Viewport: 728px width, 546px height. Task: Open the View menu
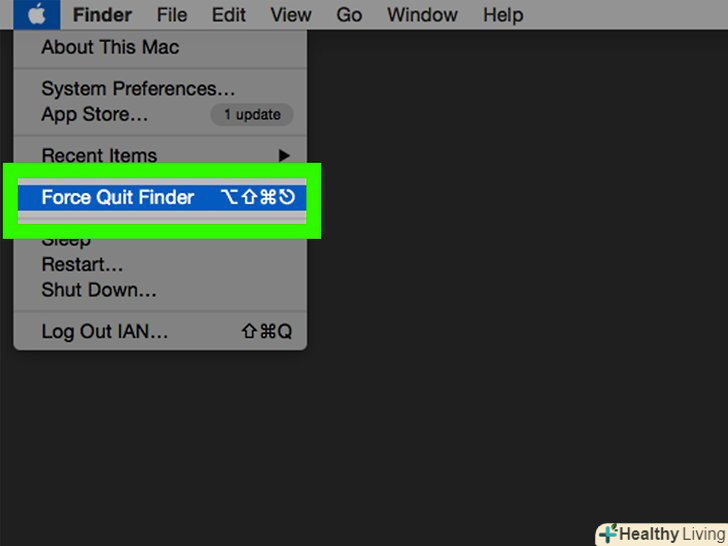[291, 15]
